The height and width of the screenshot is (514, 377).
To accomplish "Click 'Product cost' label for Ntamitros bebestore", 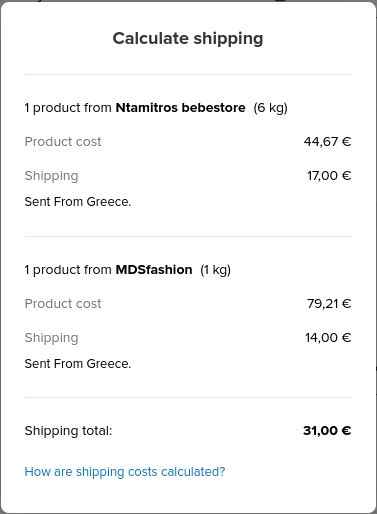I will tap(63, 142).
